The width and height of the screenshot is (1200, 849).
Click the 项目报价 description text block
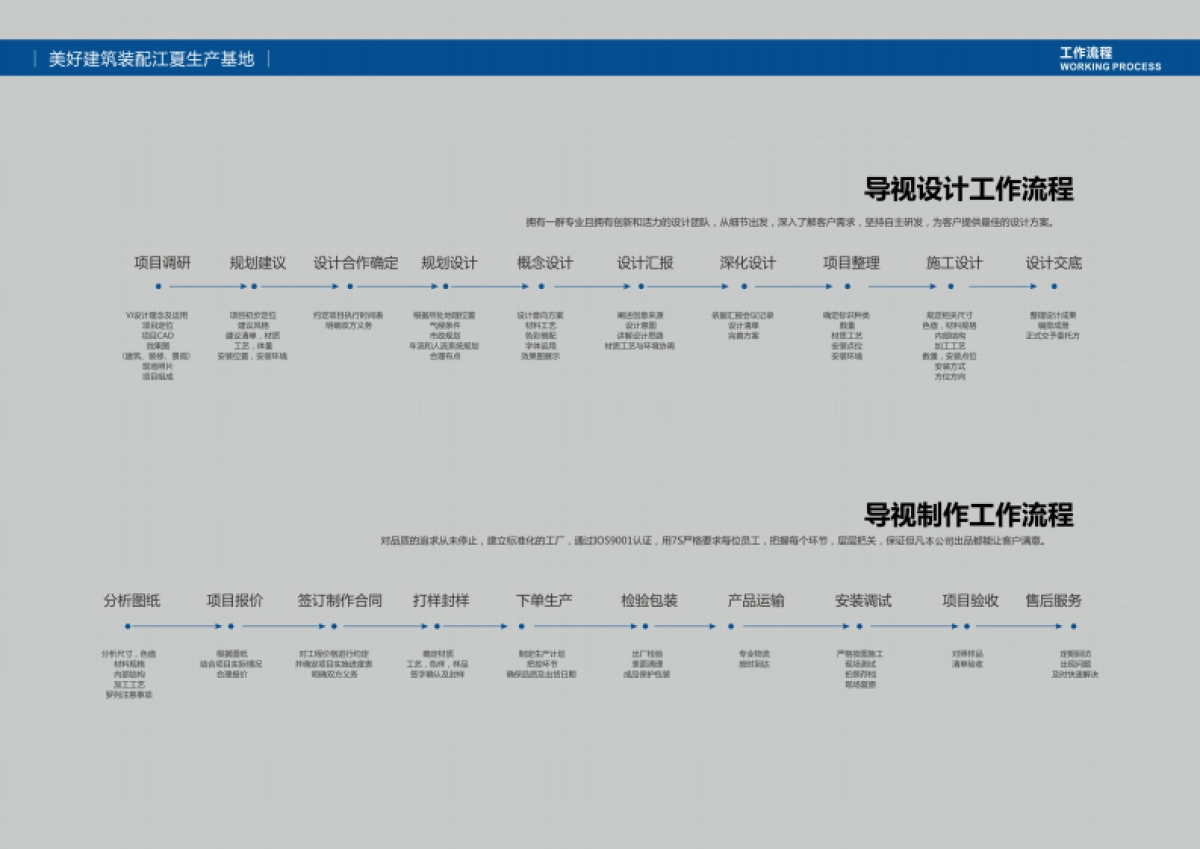(x=230, y=665)
